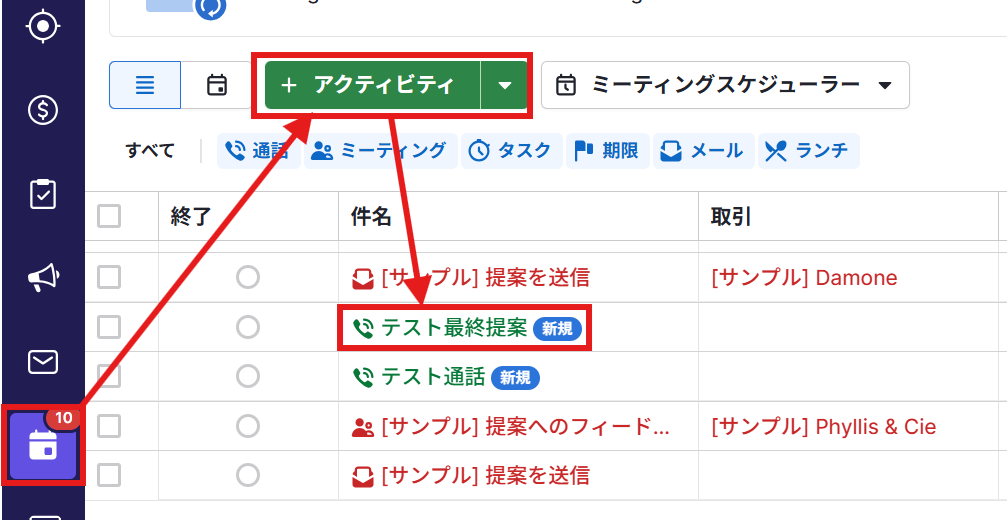Sort by the 取引 column header
Image resolution: width=1007 pixels, height=520 pixels.
[x=731, y=217]
